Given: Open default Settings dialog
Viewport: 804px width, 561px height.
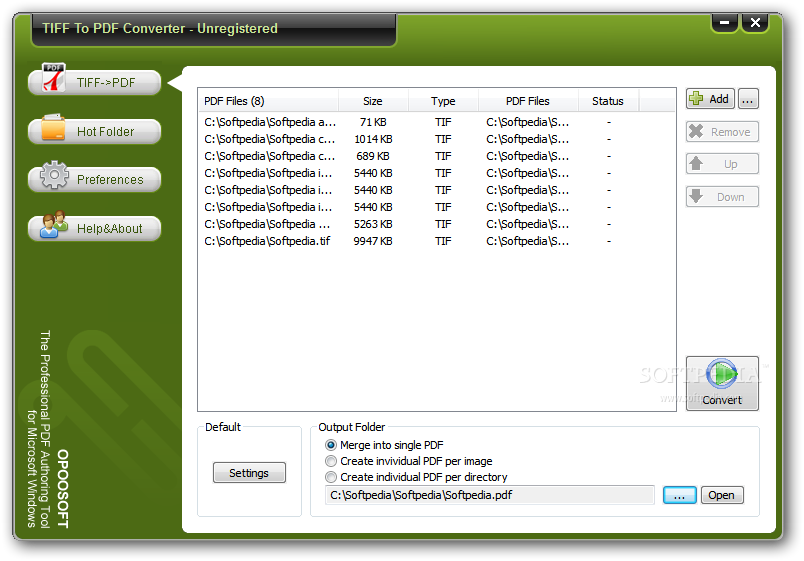Looking at the screenshot, I should pyautogui.click(x=249, y=473).
